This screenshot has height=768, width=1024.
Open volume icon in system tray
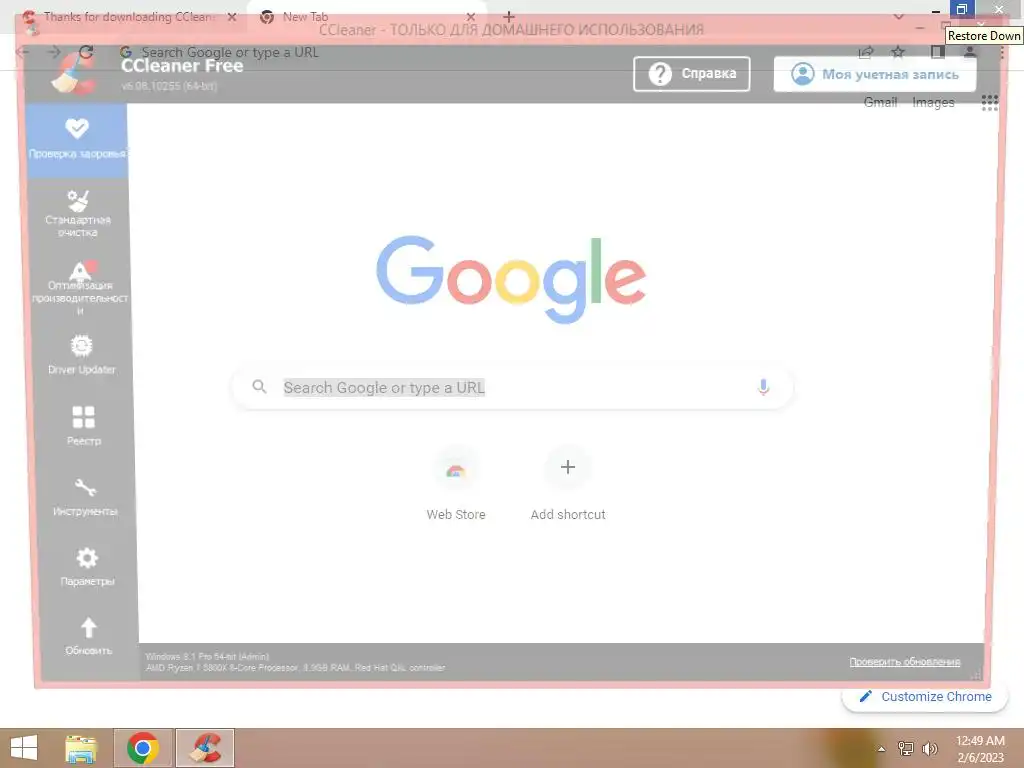point(929,749)
